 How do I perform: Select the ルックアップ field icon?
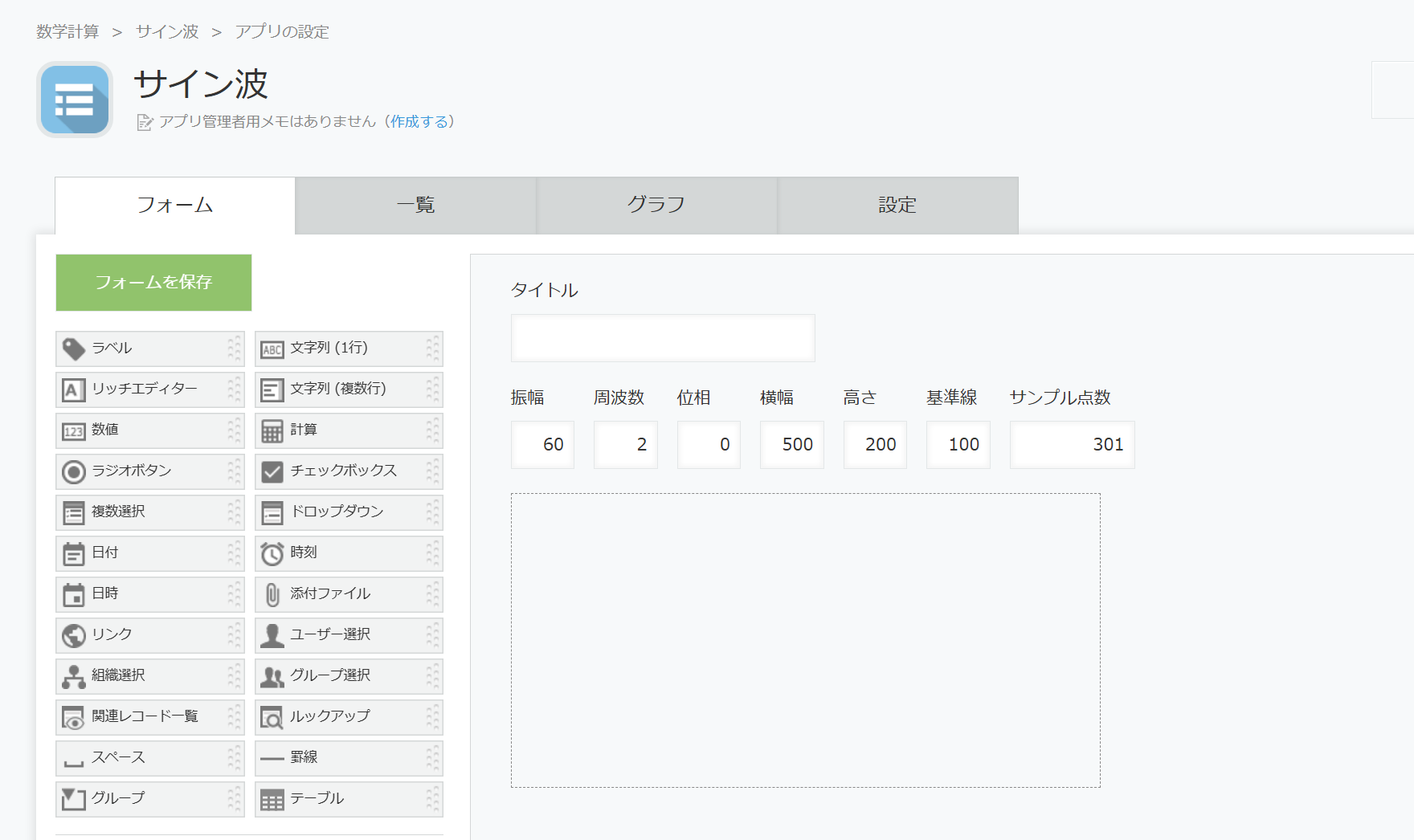(x=272, y=718)
